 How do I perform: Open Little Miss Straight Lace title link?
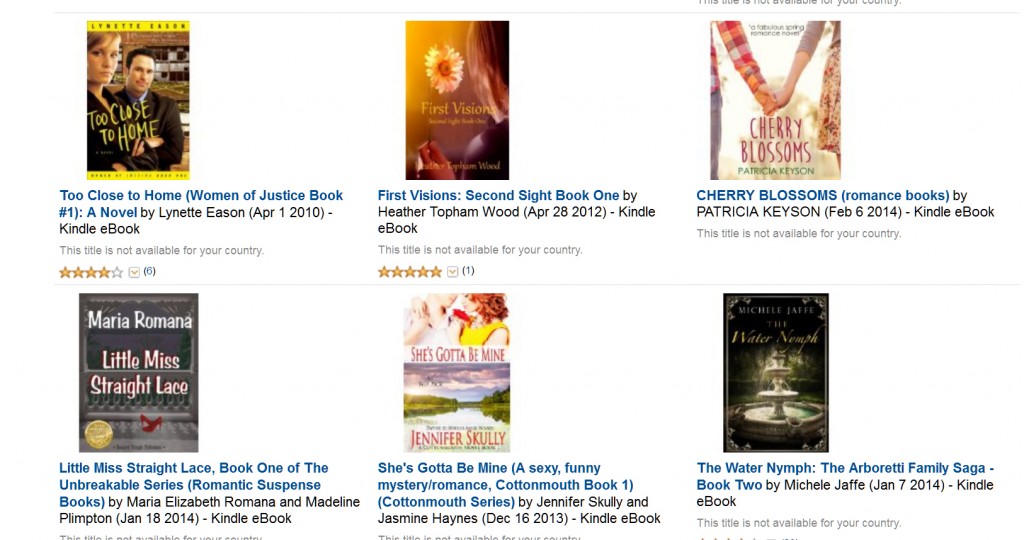194,484
